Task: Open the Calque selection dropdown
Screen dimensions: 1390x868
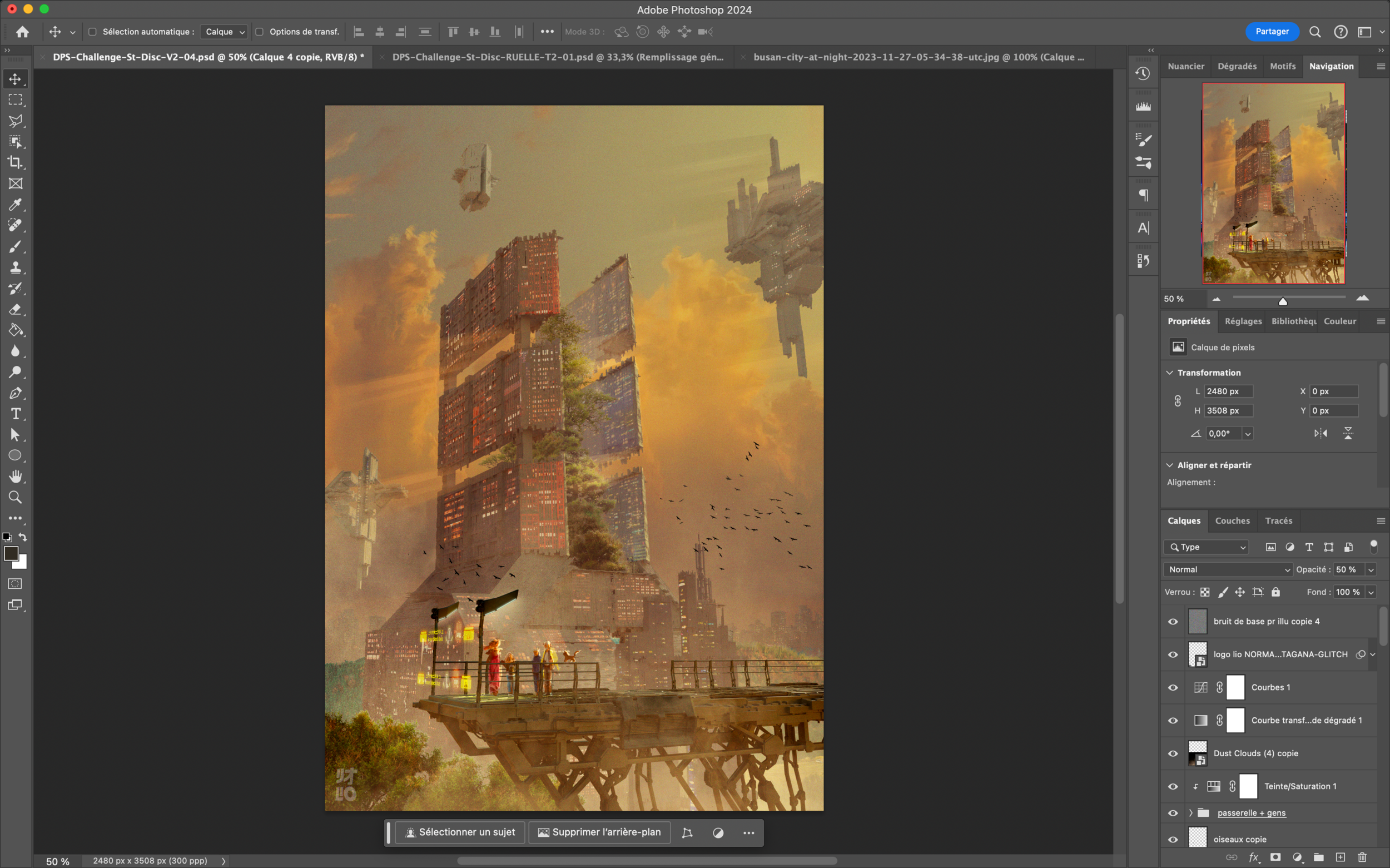Action: point(224,32)
